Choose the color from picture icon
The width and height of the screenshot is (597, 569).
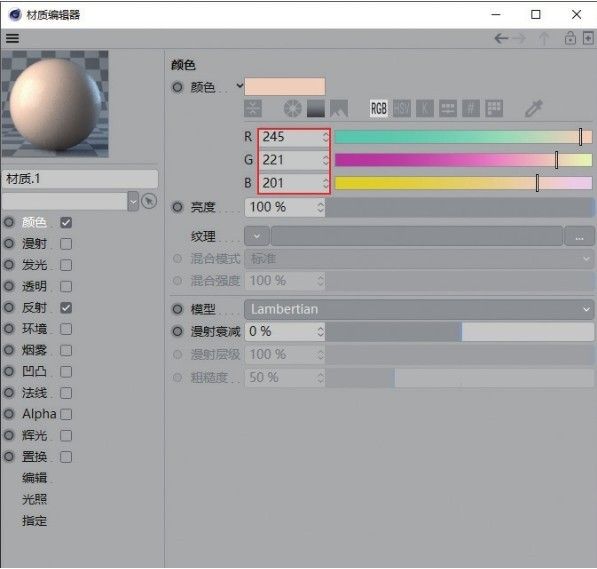click(x=339, y=109)
